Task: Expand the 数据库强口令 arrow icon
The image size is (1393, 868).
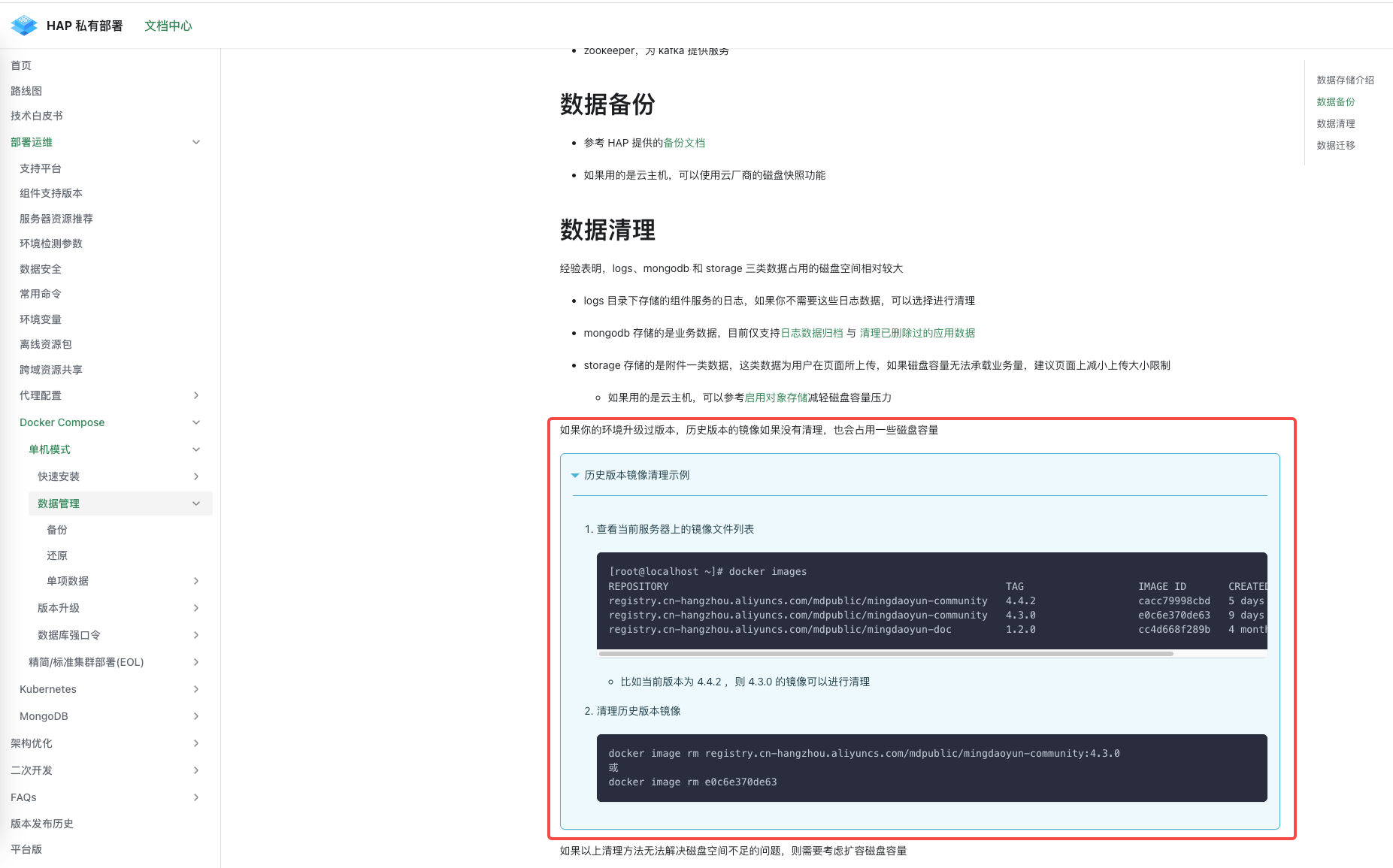Action: click(196, 635)
